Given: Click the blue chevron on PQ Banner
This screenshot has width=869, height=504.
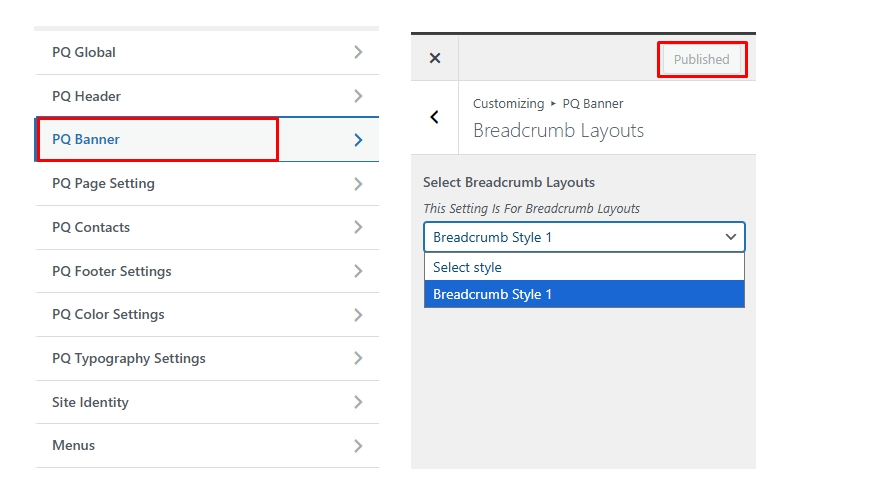Looking at the screenshot, I should (358, 140).
